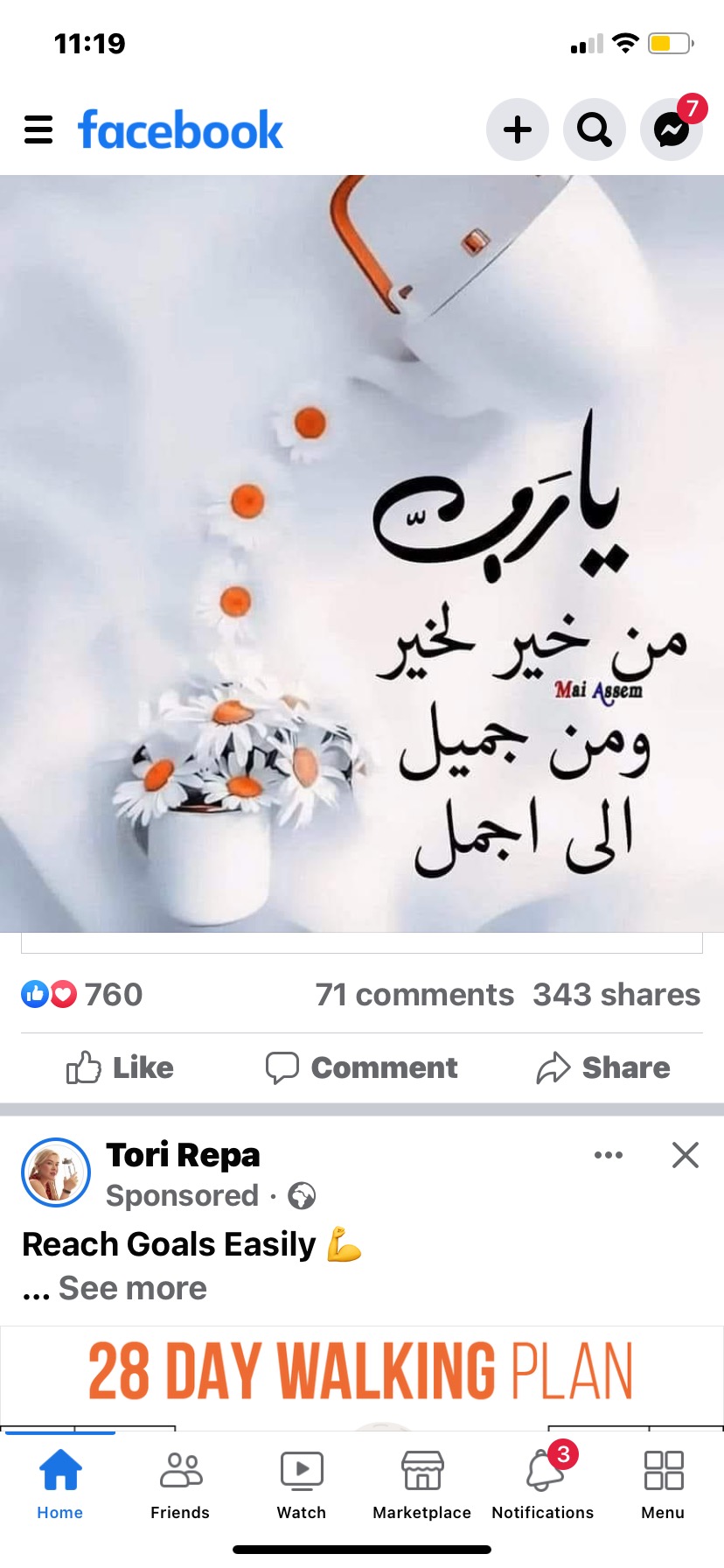Open the hamburger menu beside Facebook logo
Viewport: 724px width, 1568px height.
pyautogui.click(x=38, y=129)
